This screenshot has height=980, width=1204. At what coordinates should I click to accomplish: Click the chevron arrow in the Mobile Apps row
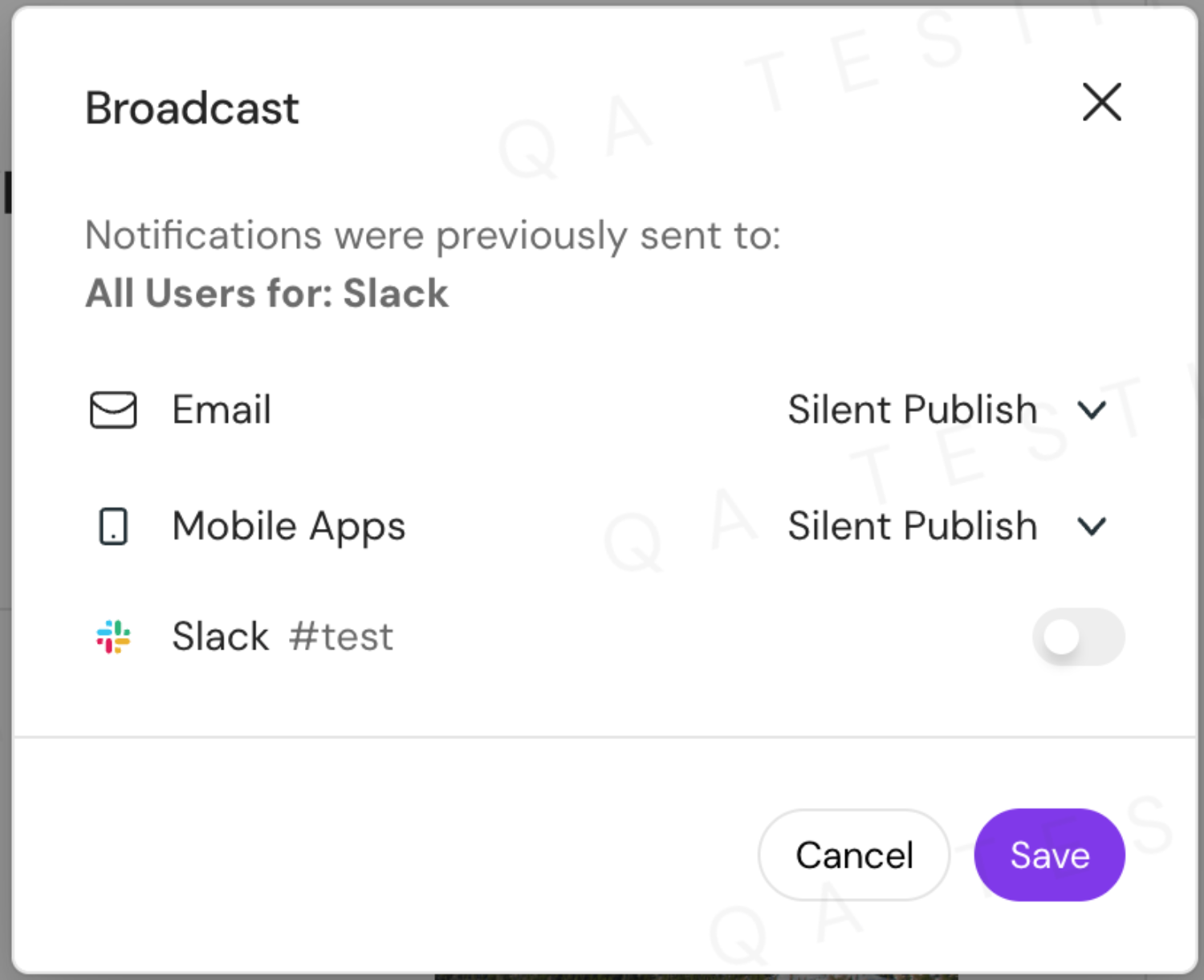tap(1092, 527)
